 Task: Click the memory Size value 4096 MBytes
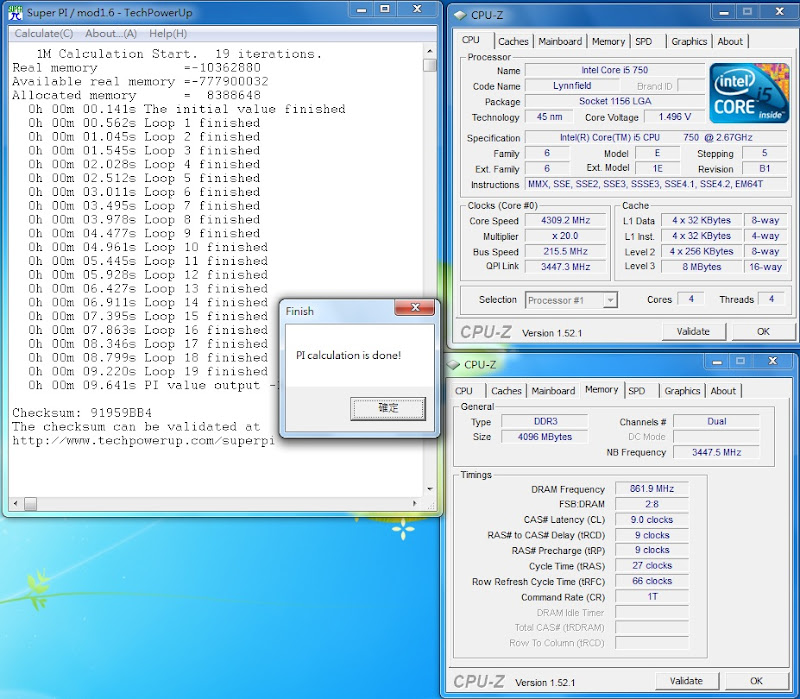pos(544,437)
